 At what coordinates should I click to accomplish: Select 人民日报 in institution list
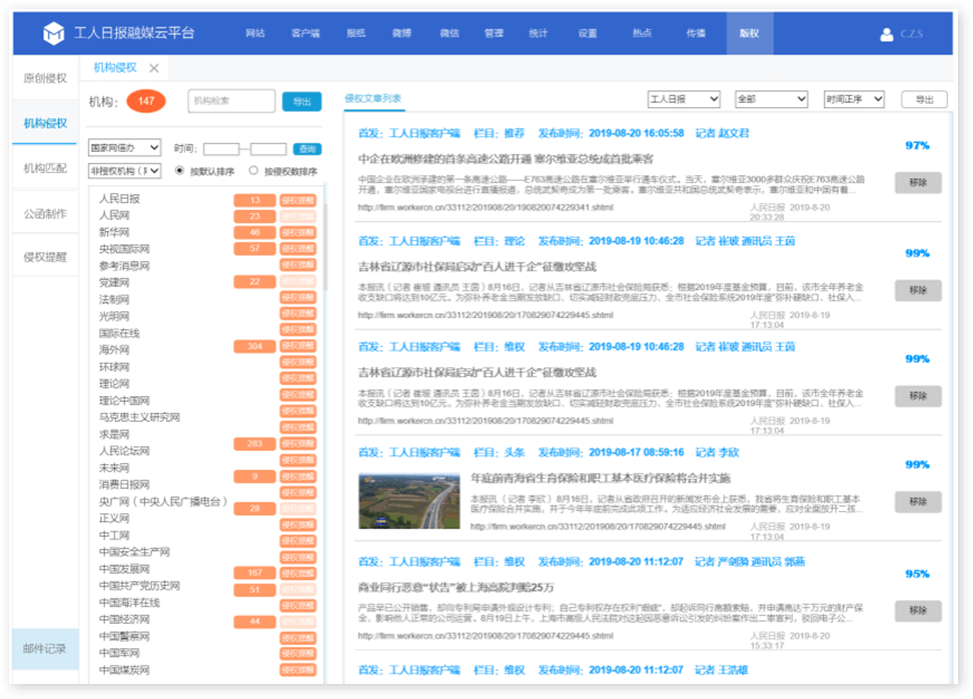119,199
